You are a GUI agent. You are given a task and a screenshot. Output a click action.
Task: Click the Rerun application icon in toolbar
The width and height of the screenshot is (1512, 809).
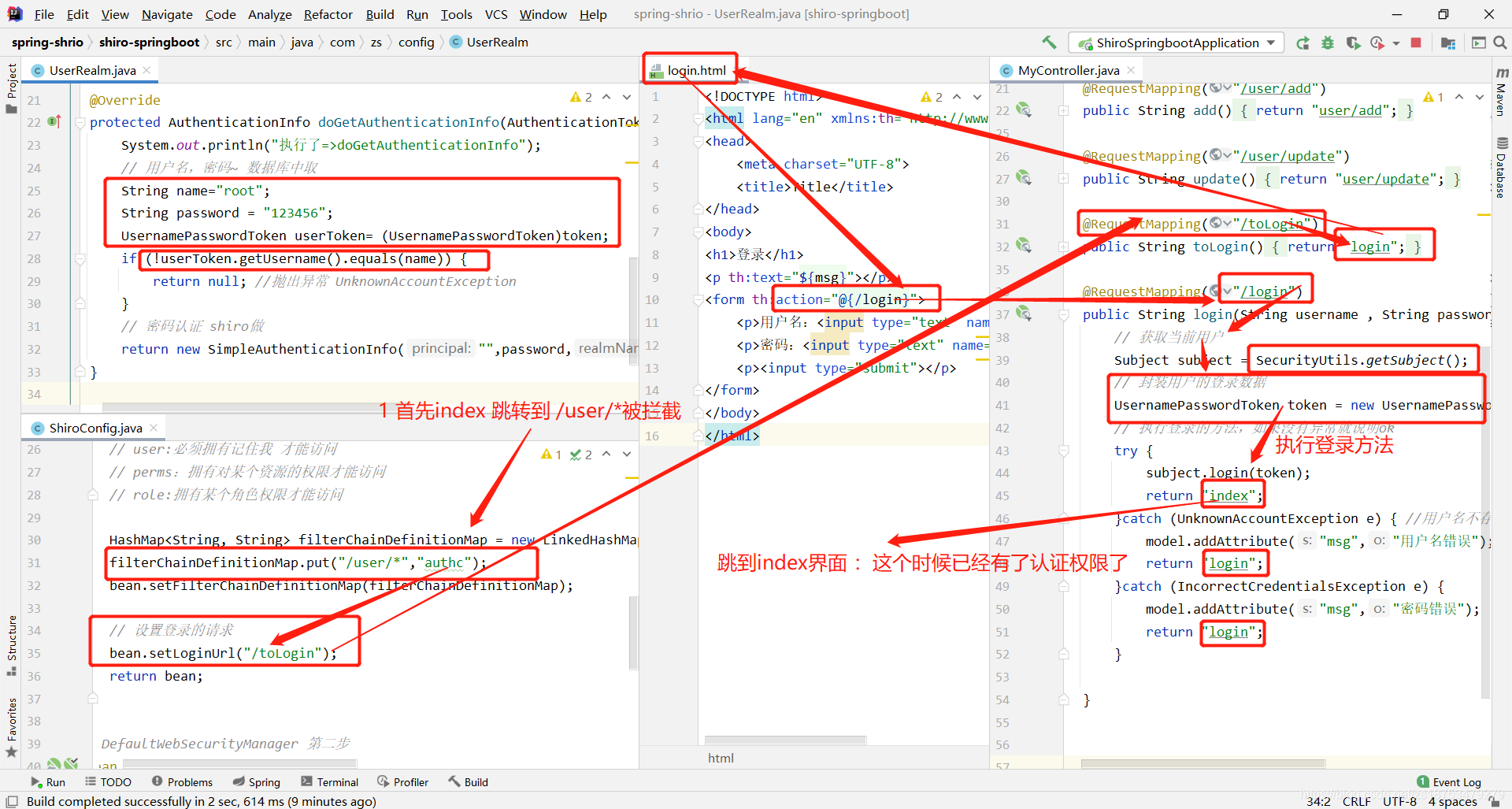click(1303, 43)
